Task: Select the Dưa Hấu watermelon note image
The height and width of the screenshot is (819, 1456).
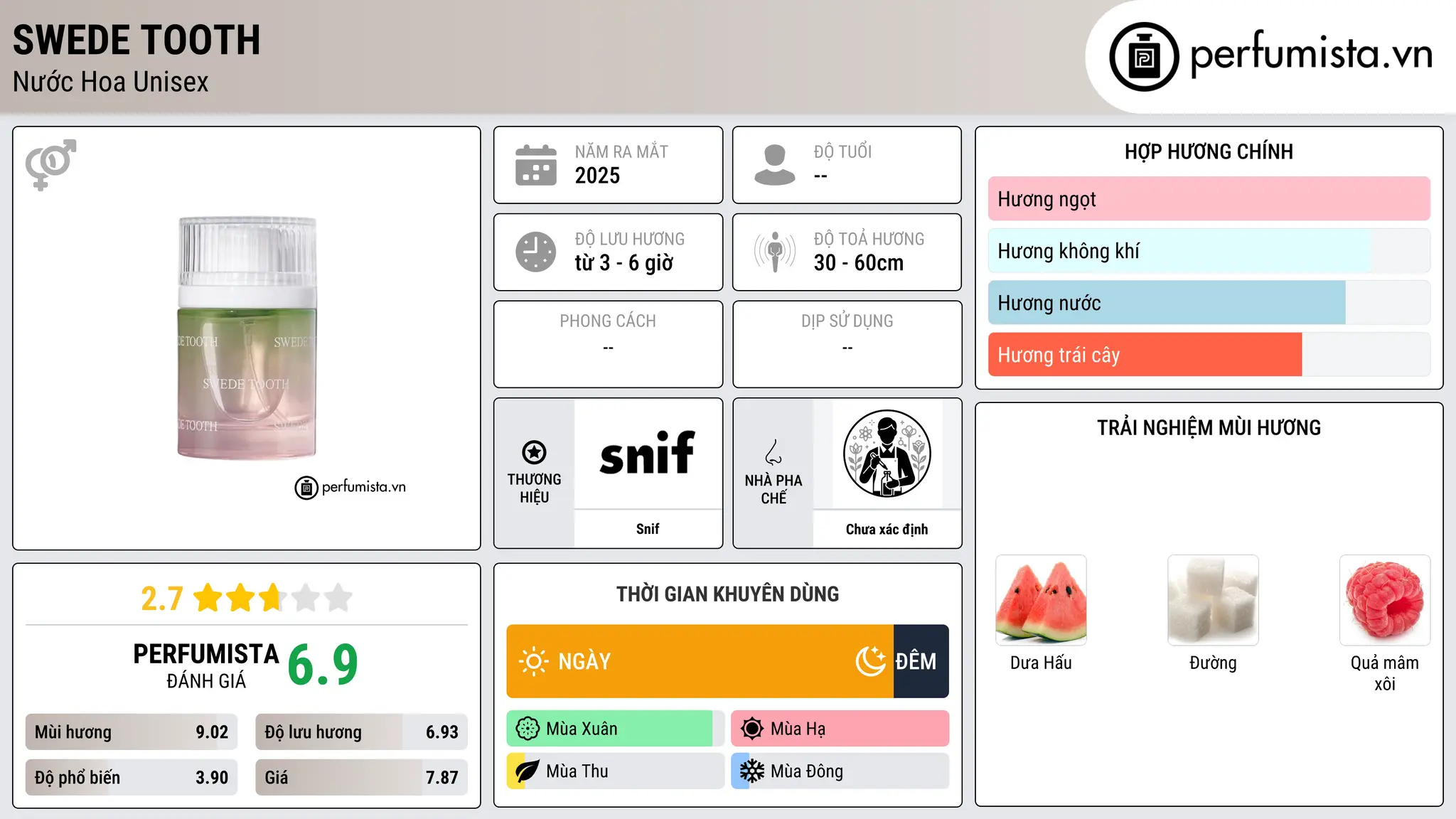Action: click(x=1041, y=600)
